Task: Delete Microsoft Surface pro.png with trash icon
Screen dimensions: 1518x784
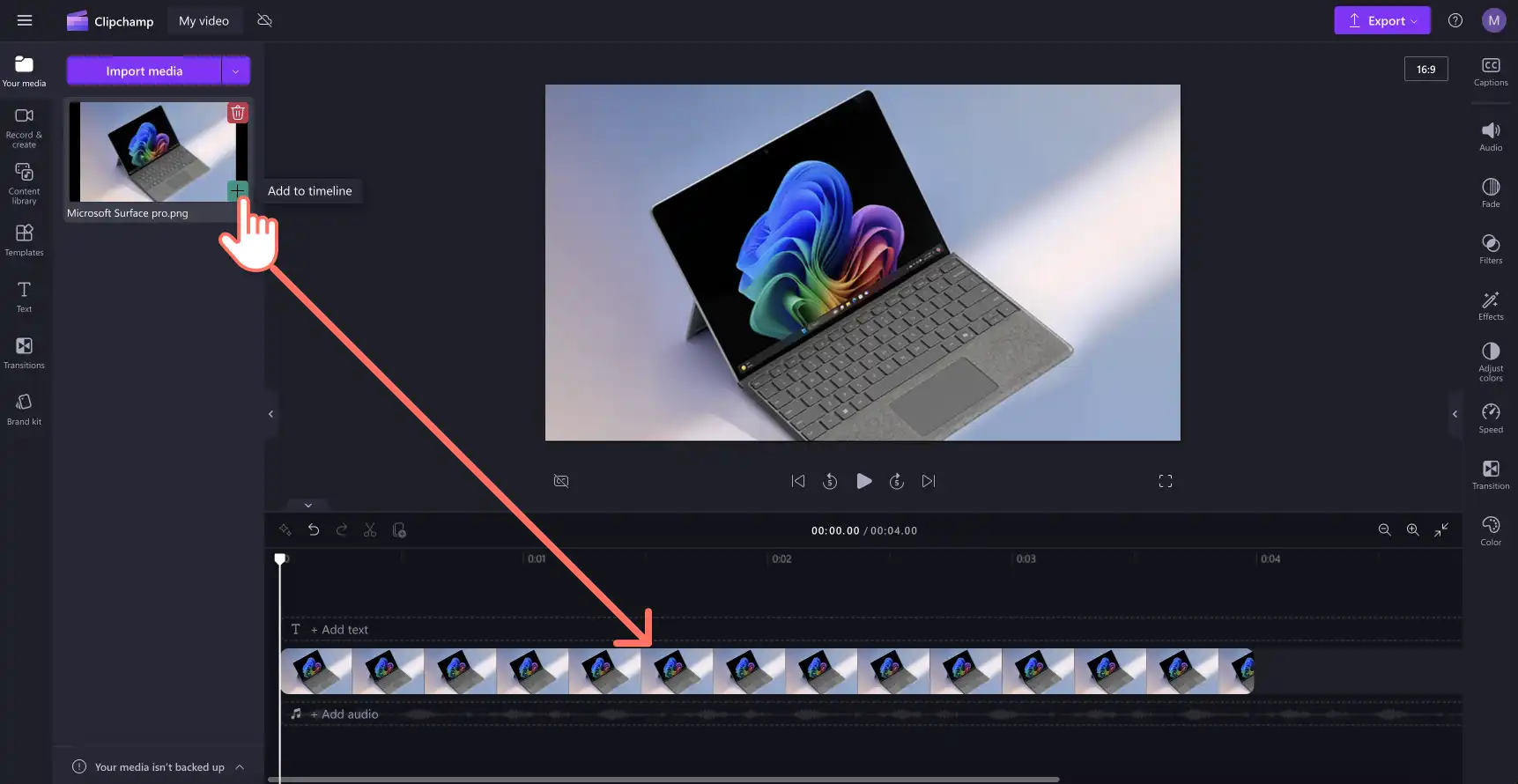Action: click(238, 113)
